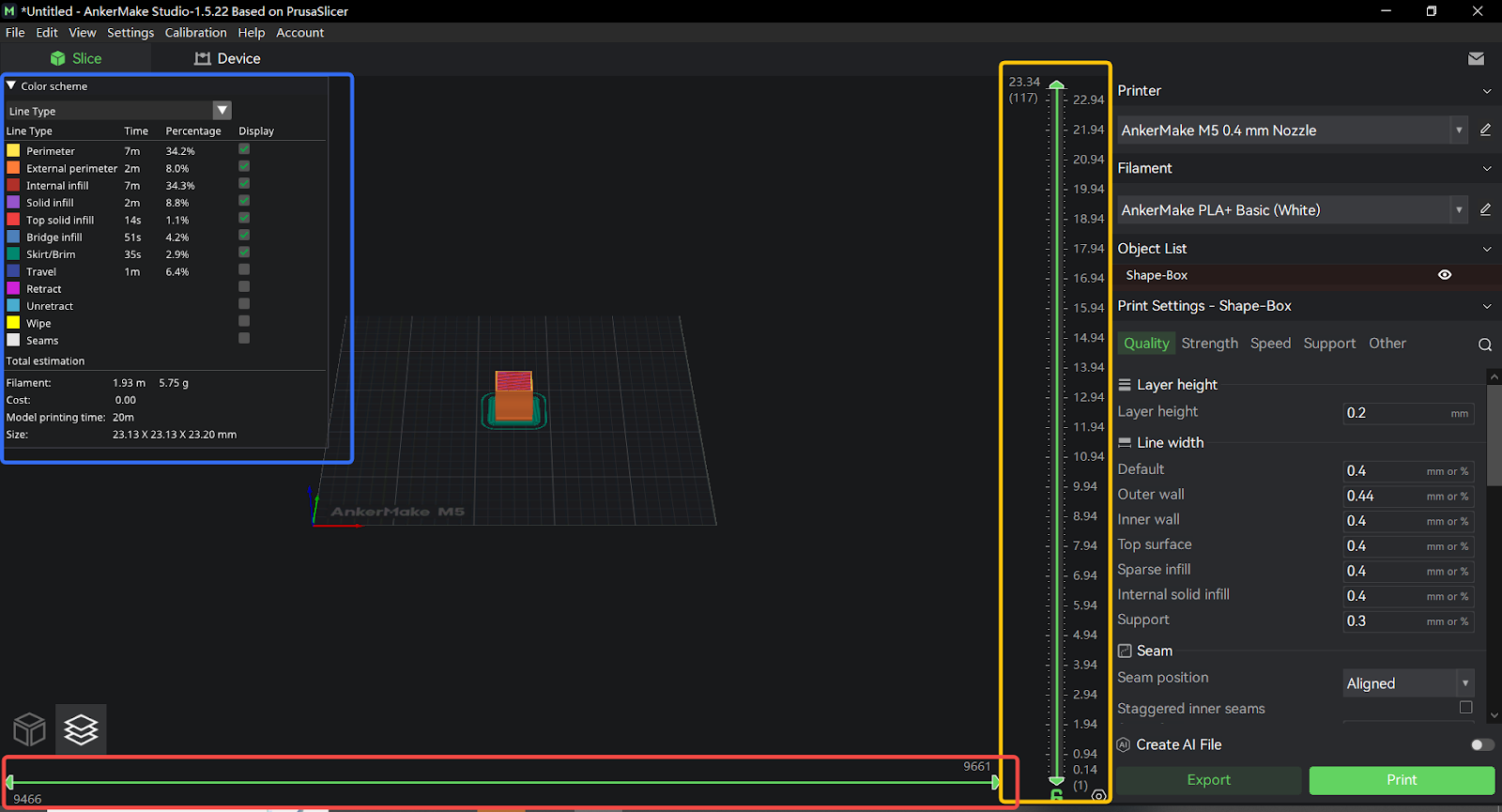Switch to the Support settings tab
1502x812 pixels.
click(x=1329, y=344)
